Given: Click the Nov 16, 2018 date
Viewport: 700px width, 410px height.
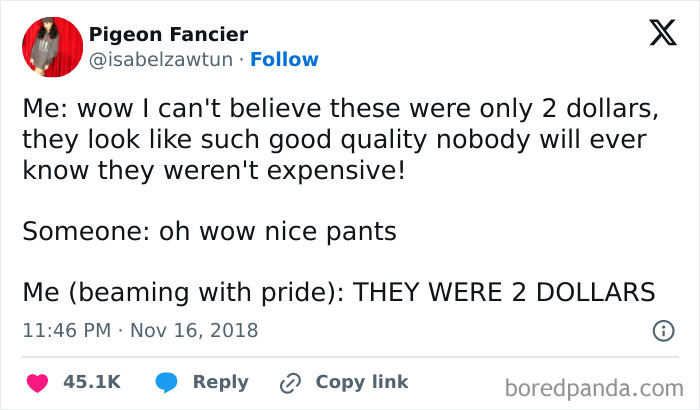Looking at the screenshot, I should [x=196, y=330].
